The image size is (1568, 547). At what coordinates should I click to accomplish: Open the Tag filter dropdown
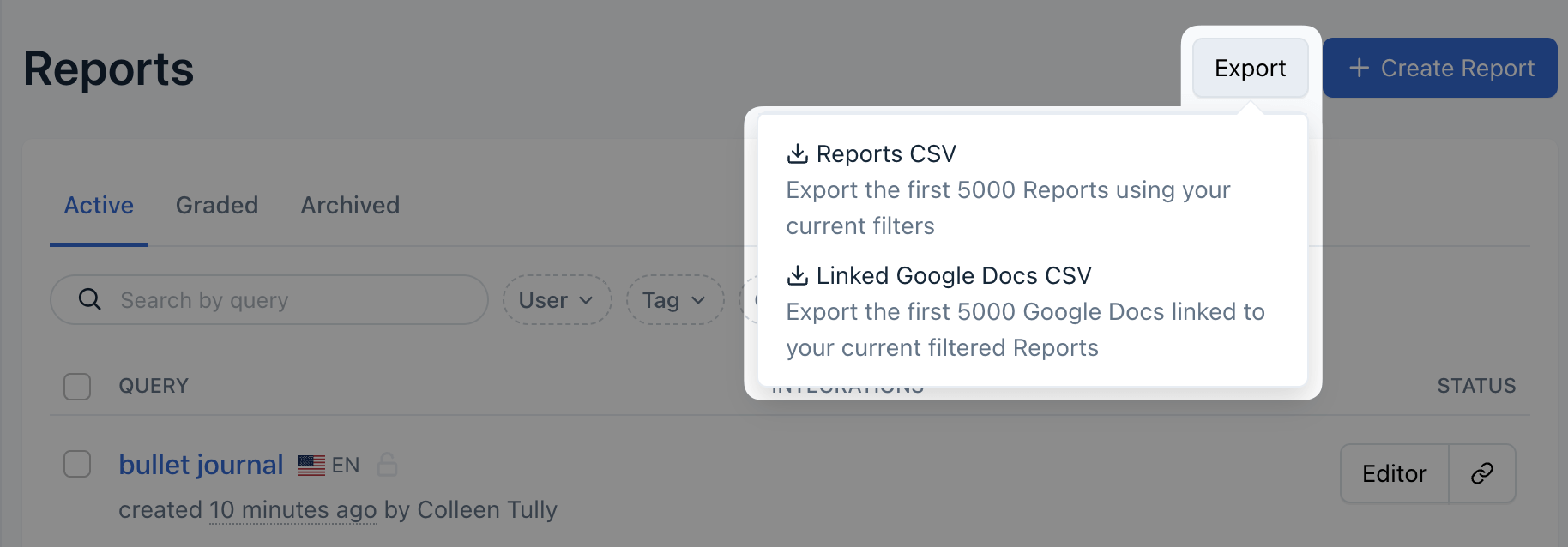pyautogui.click(x=675, y=300)
